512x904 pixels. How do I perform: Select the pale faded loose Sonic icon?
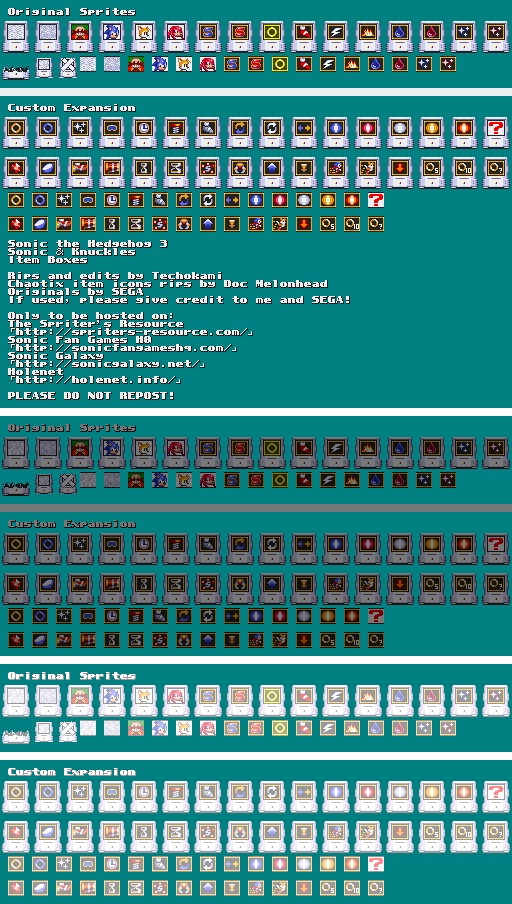pyautogui.click(x=160, y=728)
